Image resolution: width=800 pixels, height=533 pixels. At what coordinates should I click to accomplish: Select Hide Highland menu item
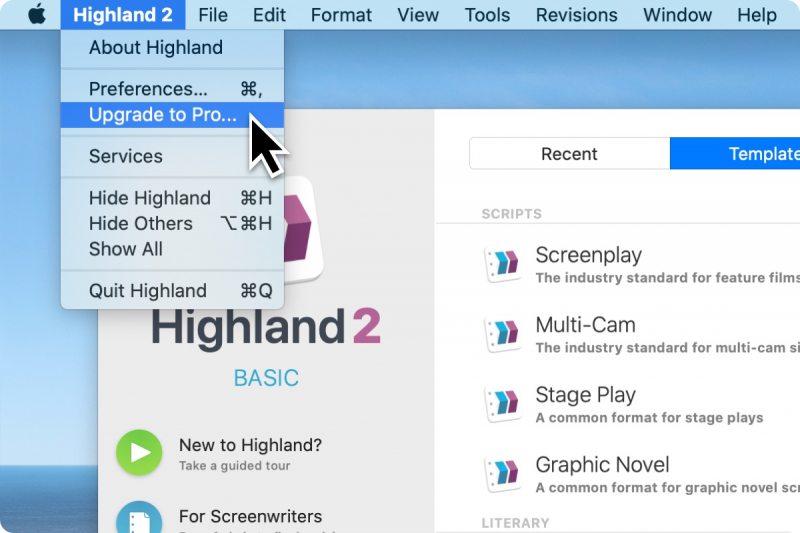tap(149, 198)
